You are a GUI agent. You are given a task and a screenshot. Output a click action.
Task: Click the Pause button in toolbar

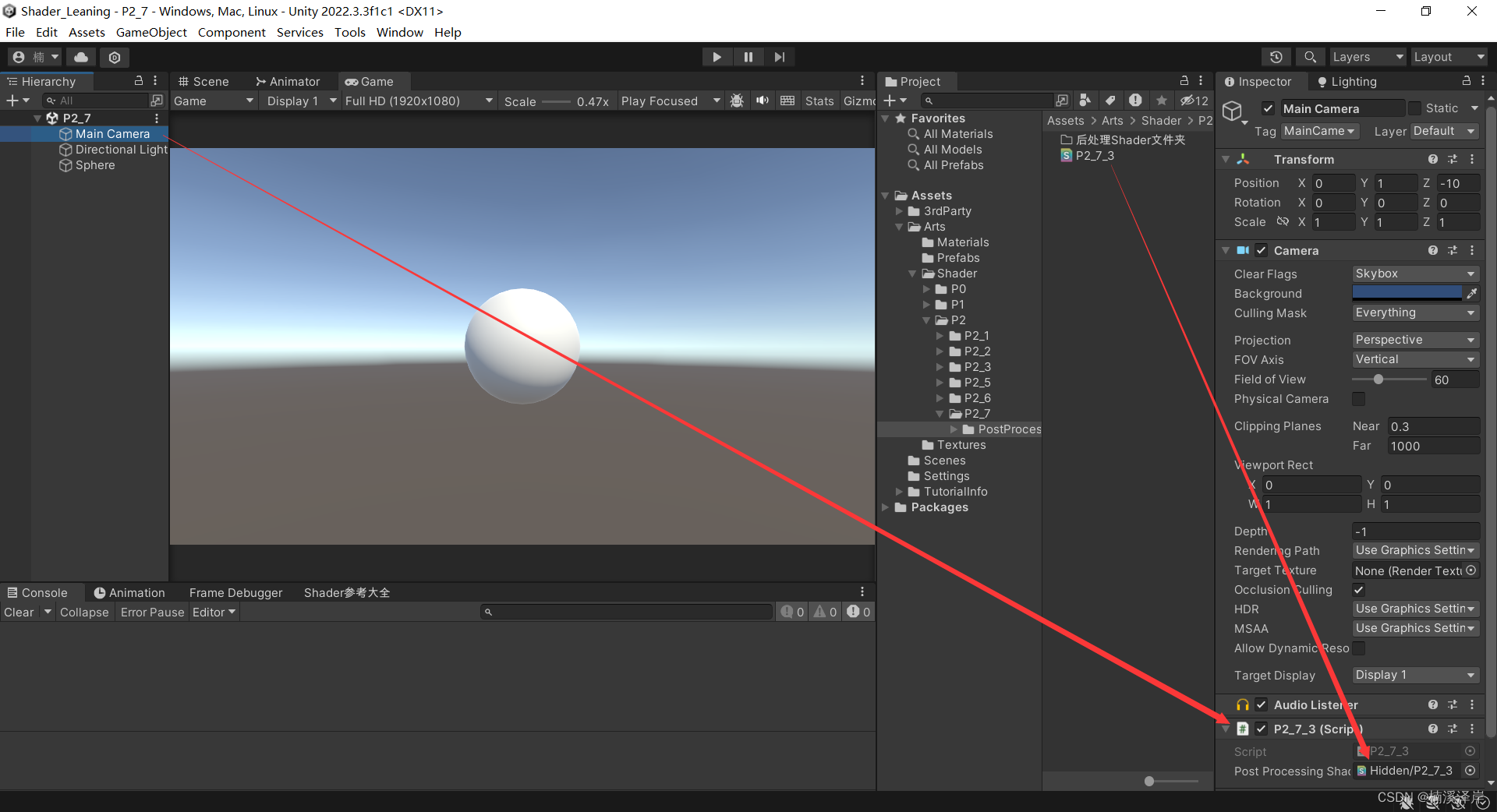(x=748, y=57)
